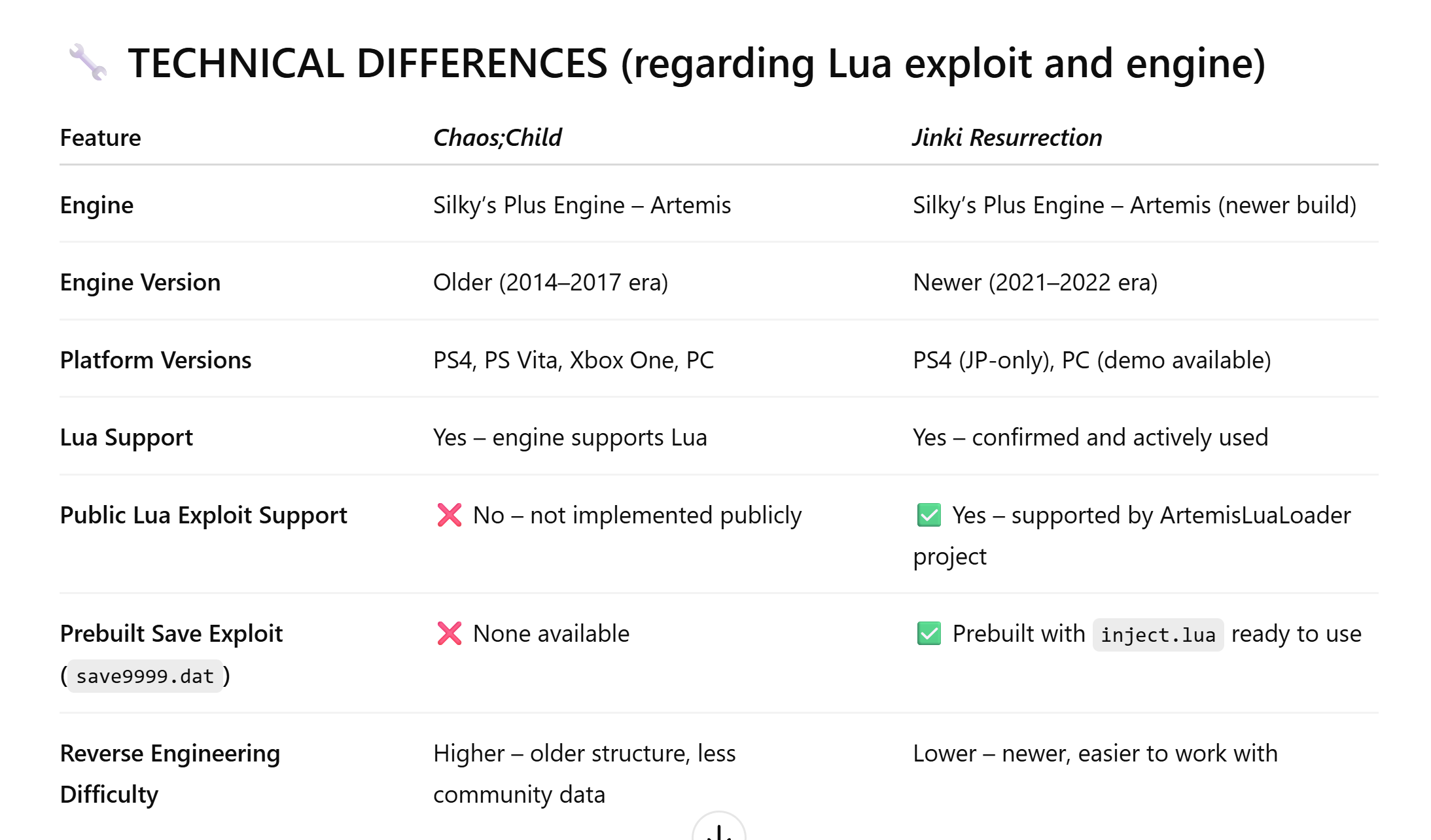The image size is (1431, 840).
Task: Click the wrench emoji in the heading
Action: (88, 63)
